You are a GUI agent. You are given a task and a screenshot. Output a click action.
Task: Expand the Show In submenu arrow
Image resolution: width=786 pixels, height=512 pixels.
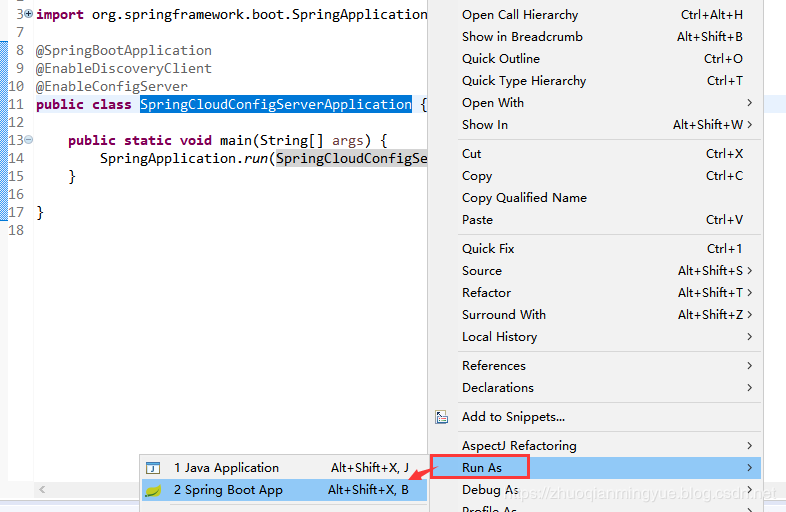(x=749, y=125)
